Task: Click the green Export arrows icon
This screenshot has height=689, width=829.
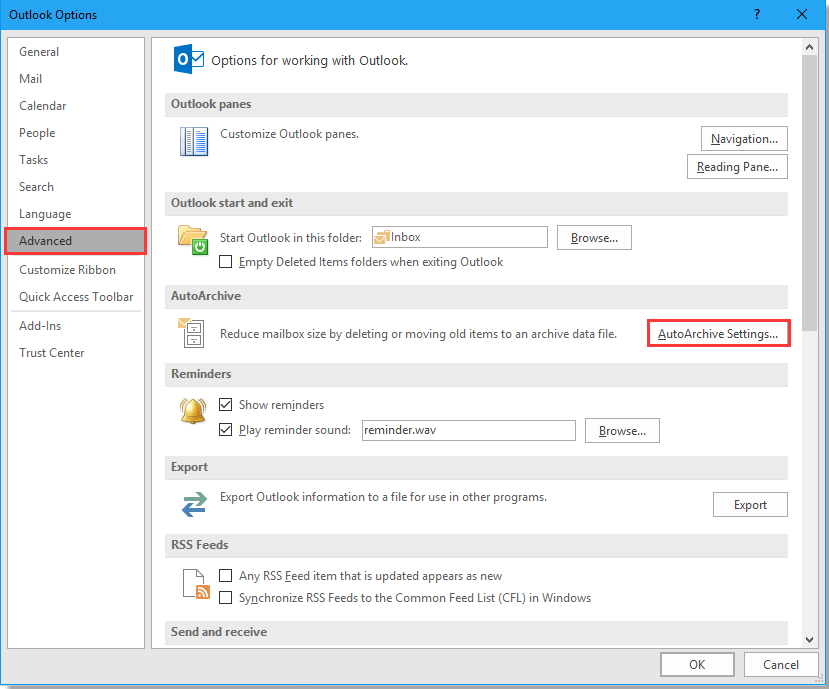Action: tap(194, 504)
